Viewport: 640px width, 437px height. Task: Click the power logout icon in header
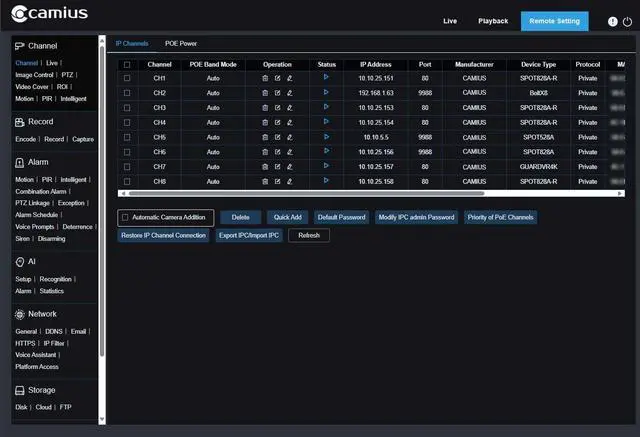pyautogui.click(x=627, y=22)
